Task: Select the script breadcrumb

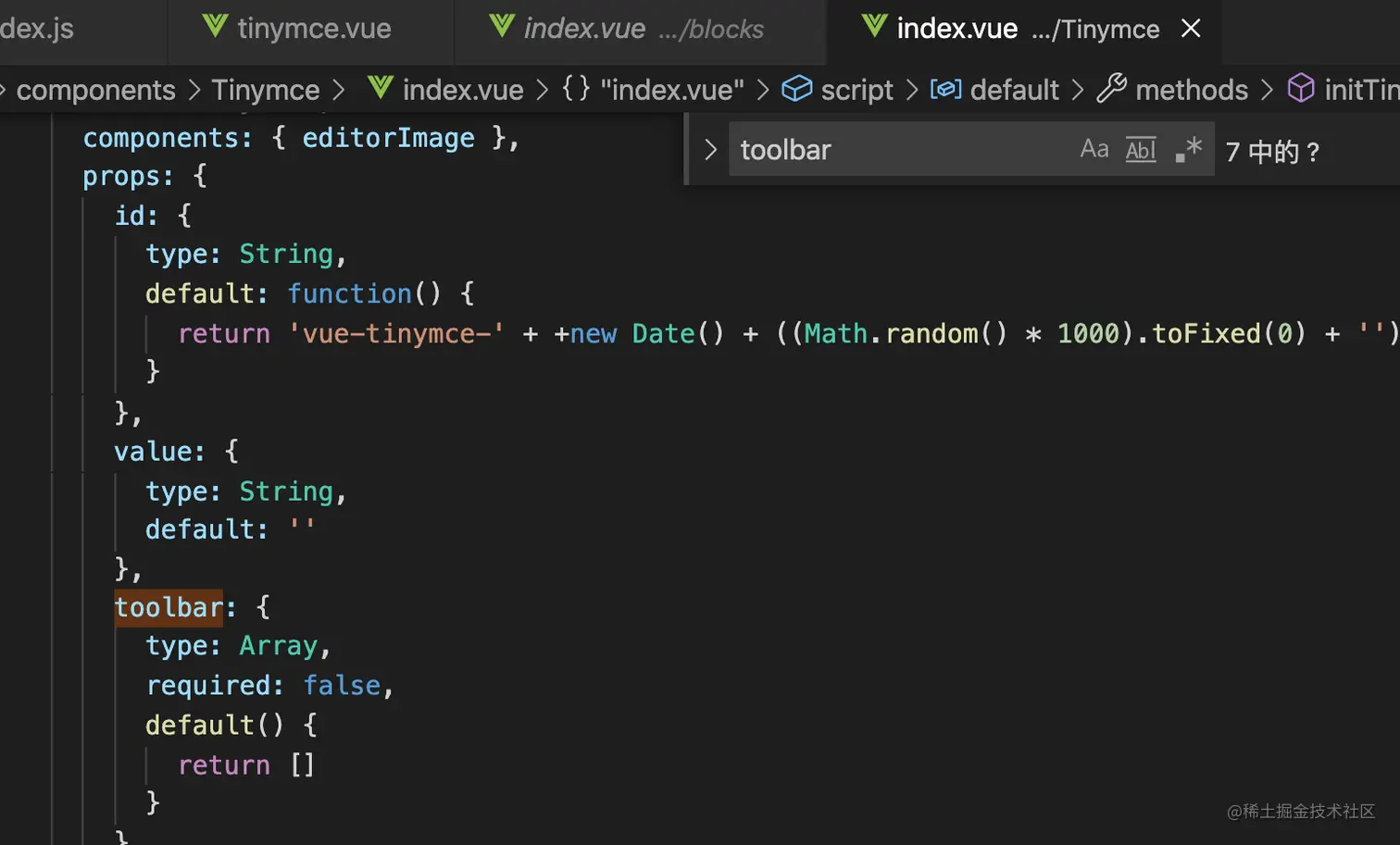Action: tap(856, 90)
